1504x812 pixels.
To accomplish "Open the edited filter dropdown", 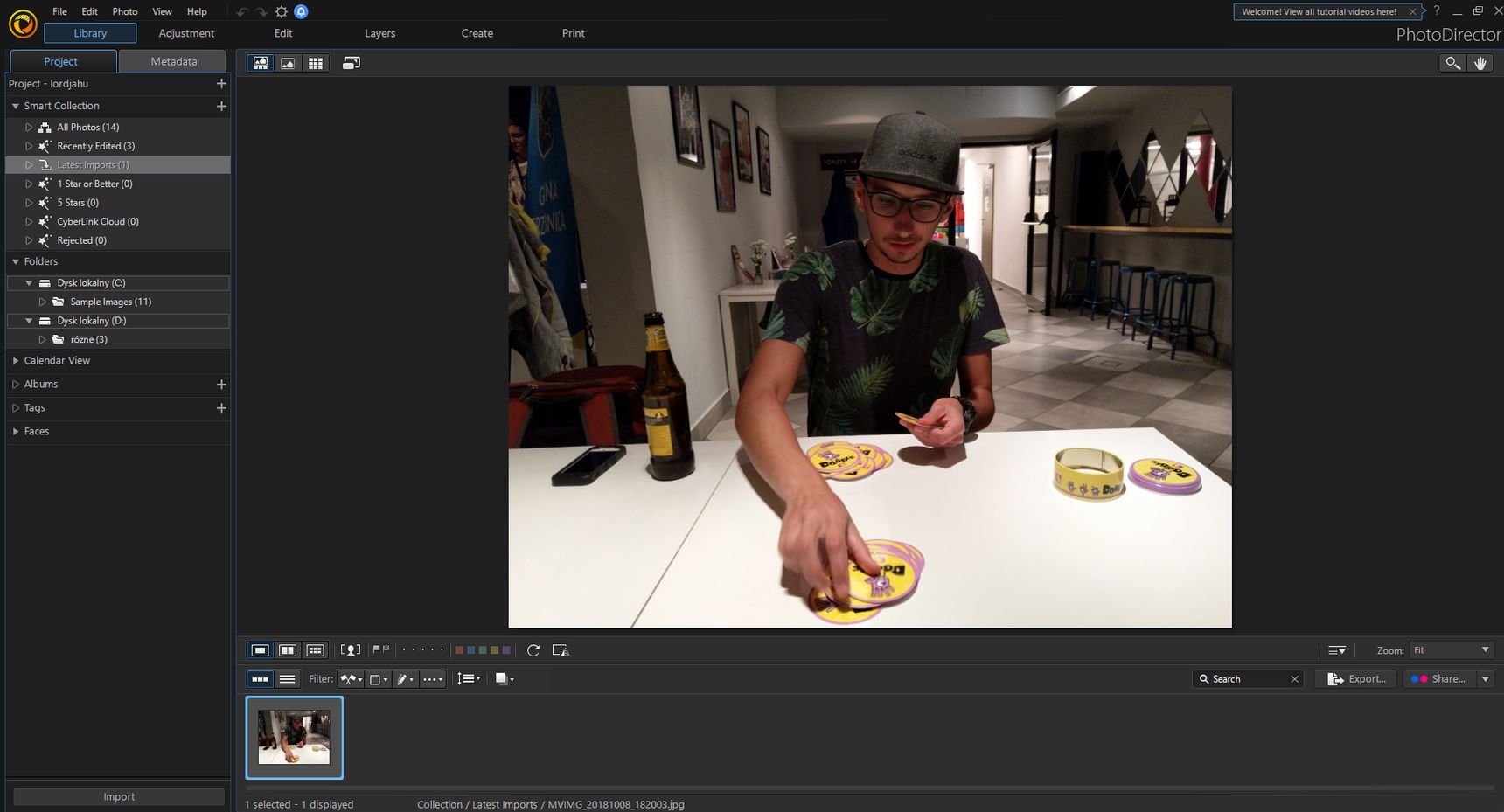I will (405, 679).
